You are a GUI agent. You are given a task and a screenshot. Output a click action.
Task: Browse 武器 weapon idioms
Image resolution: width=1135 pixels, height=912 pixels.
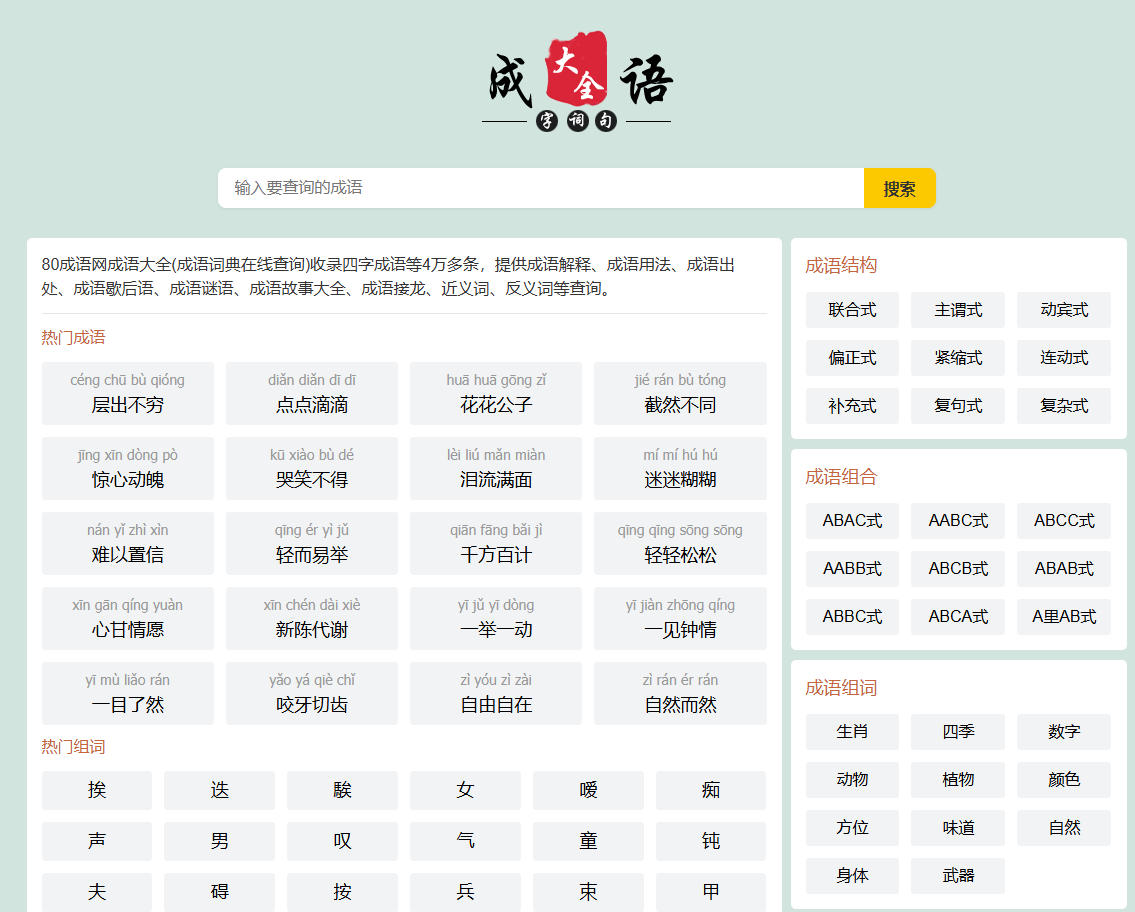point(958,876)
